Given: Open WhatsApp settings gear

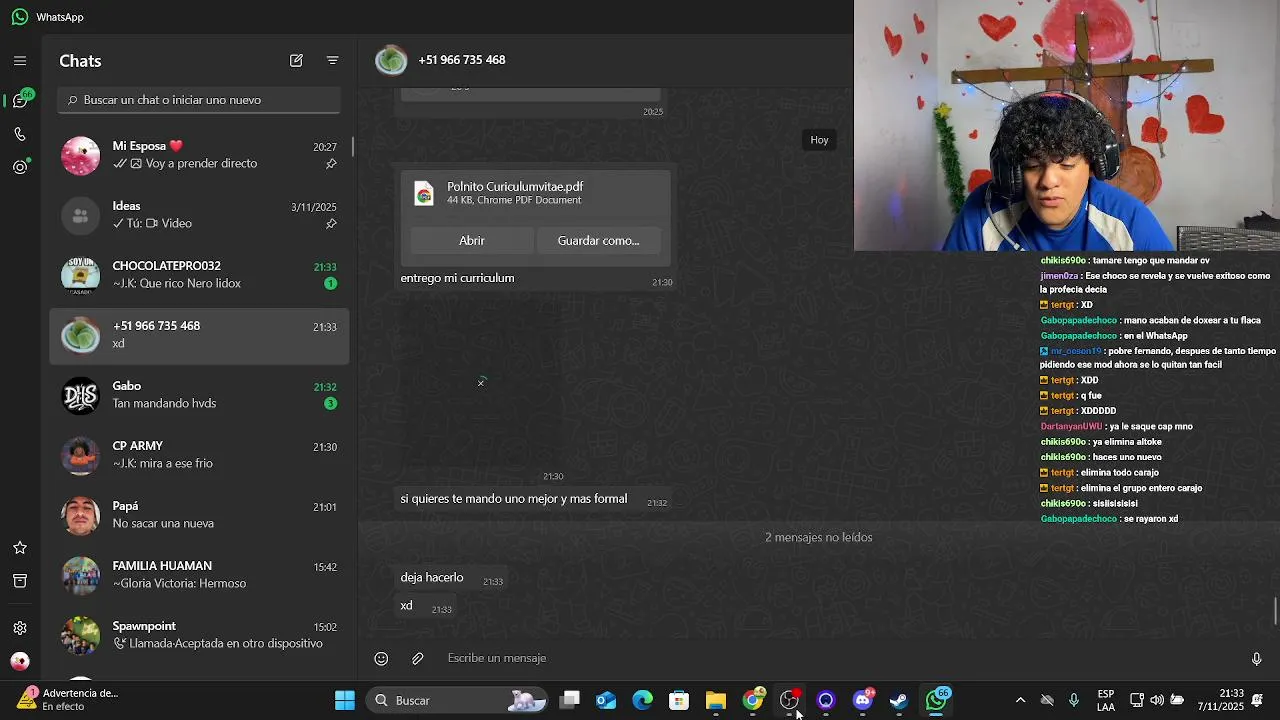Looking at the screenshot, I should (x=20, y=628).
